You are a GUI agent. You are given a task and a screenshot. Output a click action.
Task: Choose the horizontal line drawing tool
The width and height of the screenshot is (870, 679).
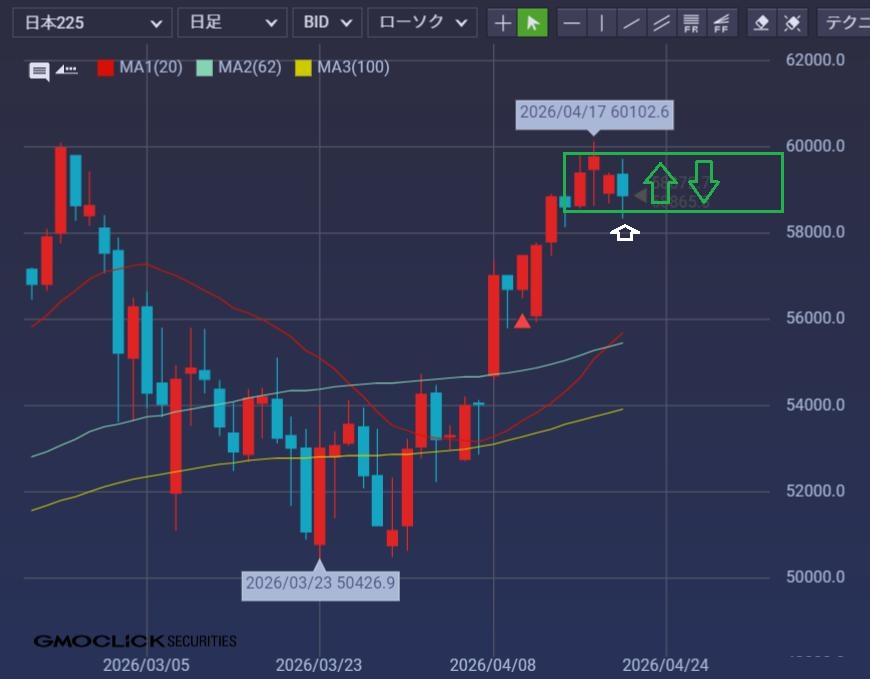[571, 23]
